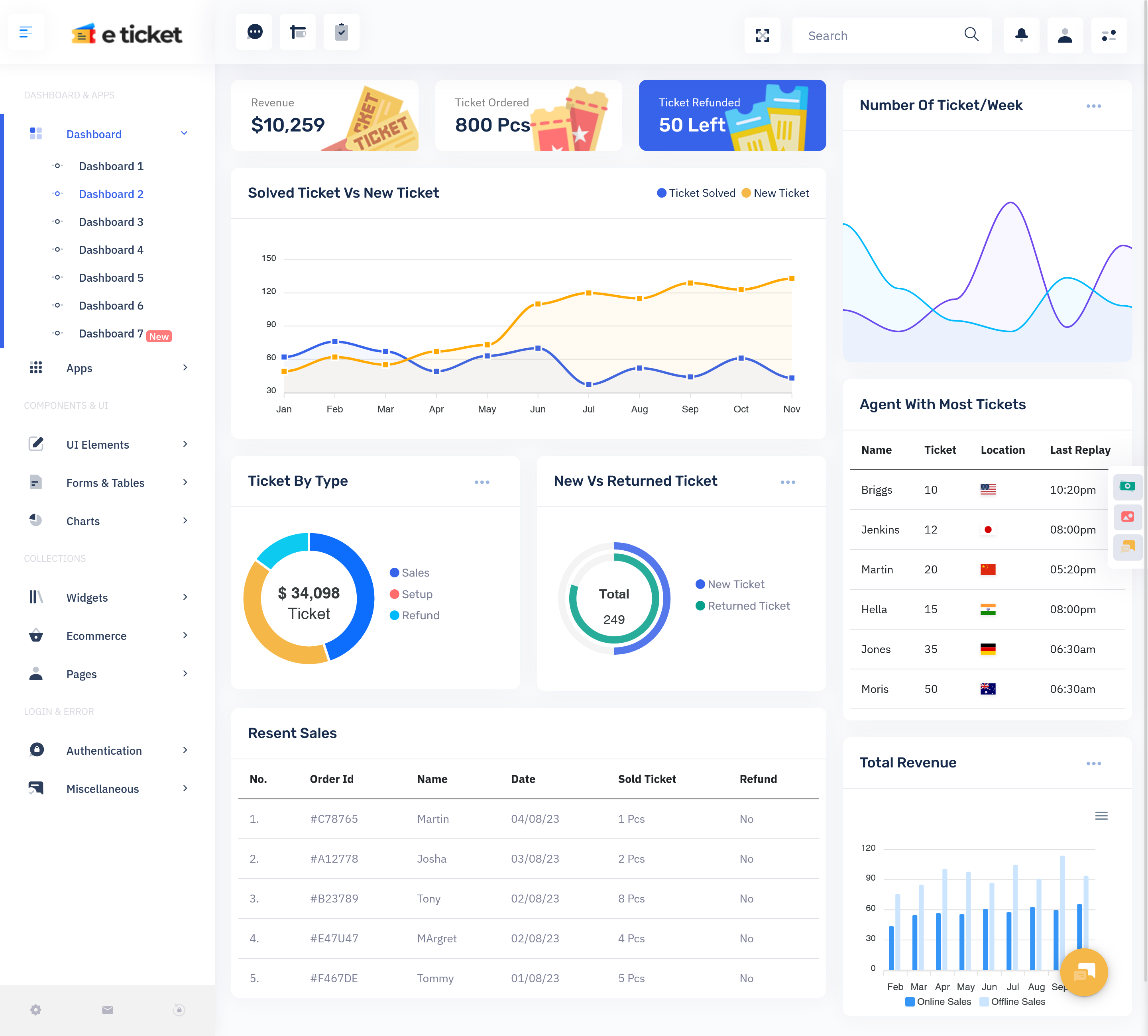Open mail icon in sidebar footer
The height and width of the screenshot is (1036, 1148).
point(108,1010)
